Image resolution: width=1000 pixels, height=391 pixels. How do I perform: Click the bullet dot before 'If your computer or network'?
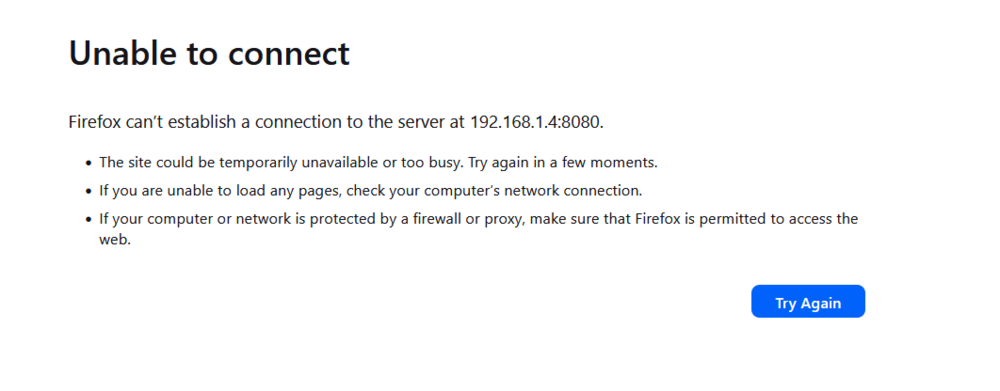pyautogui.click(x=89, y=220)
